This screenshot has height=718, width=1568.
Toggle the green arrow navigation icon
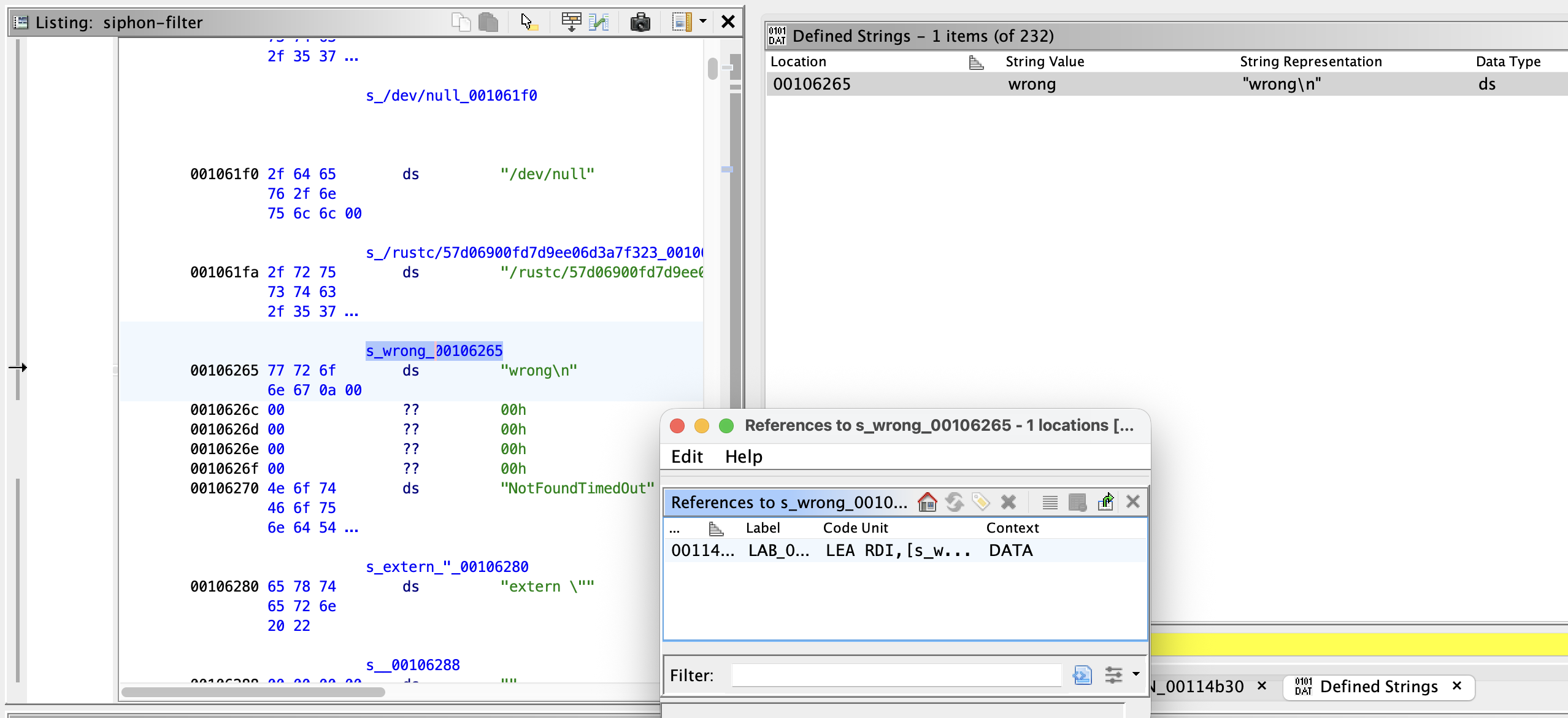[1105, 502]
